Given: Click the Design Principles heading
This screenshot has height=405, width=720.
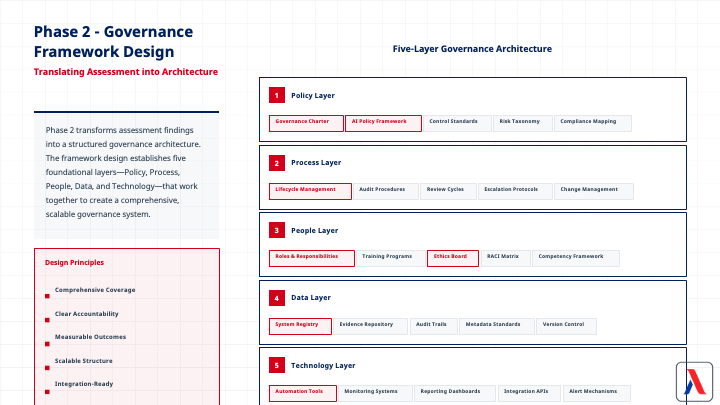Looking at the screenshot, I should (75, 263).
